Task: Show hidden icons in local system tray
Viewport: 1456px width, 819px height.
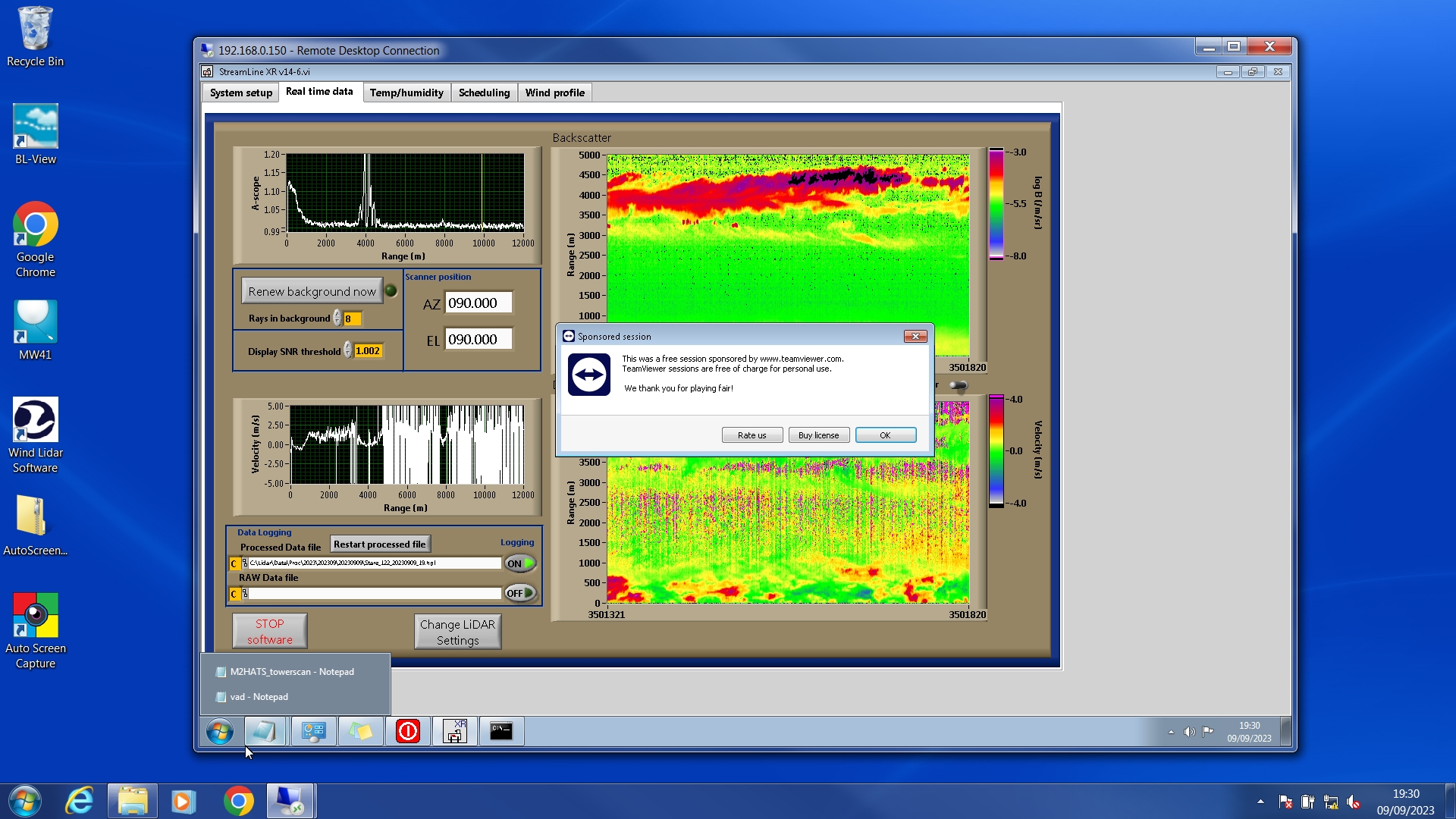Action: (1260, 802)
